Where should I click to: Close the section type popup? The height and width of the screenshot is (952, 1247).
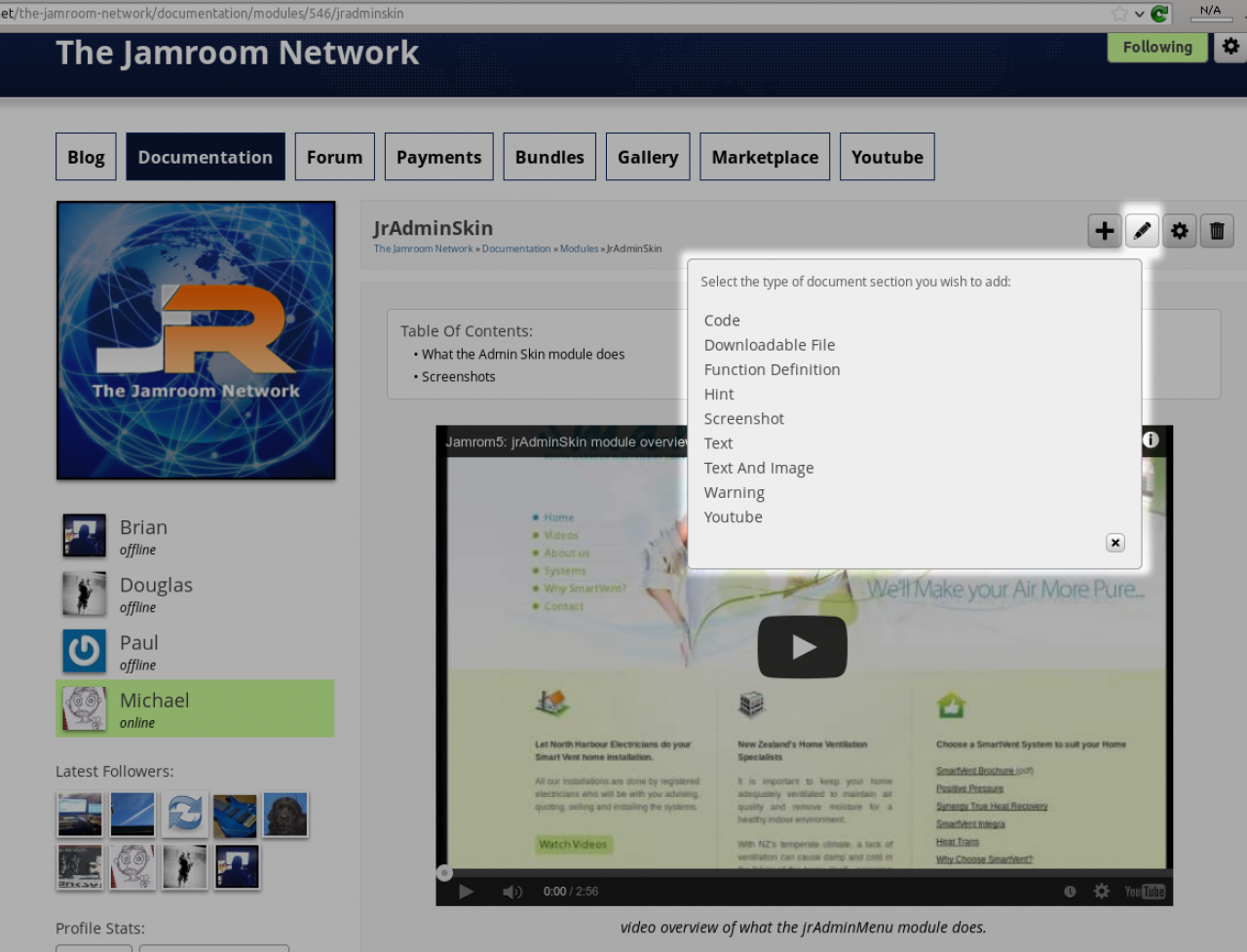tap(1115, 543)
